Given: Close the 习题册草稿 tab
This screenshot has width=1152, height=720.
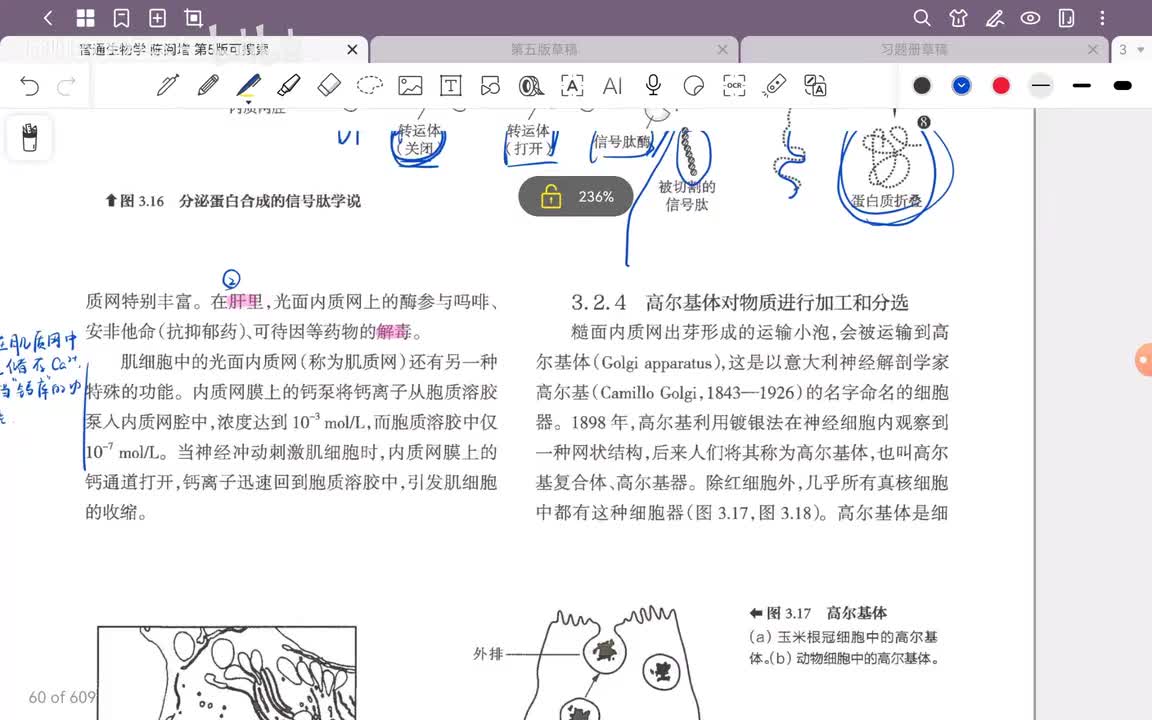Looking at the screenshot, I should coord(1093,49).
